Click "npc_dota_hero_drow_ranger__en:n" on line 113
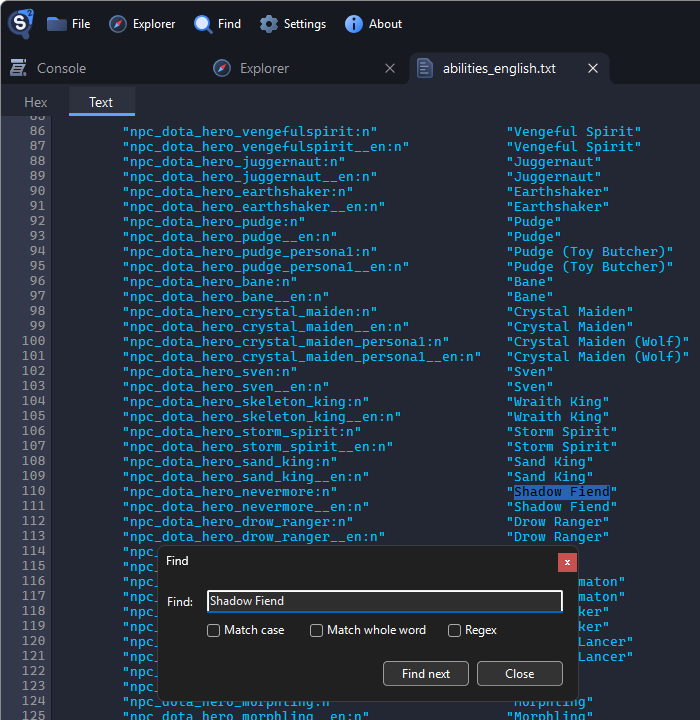Viewport: 700px width, 720px height. (254, 537)
